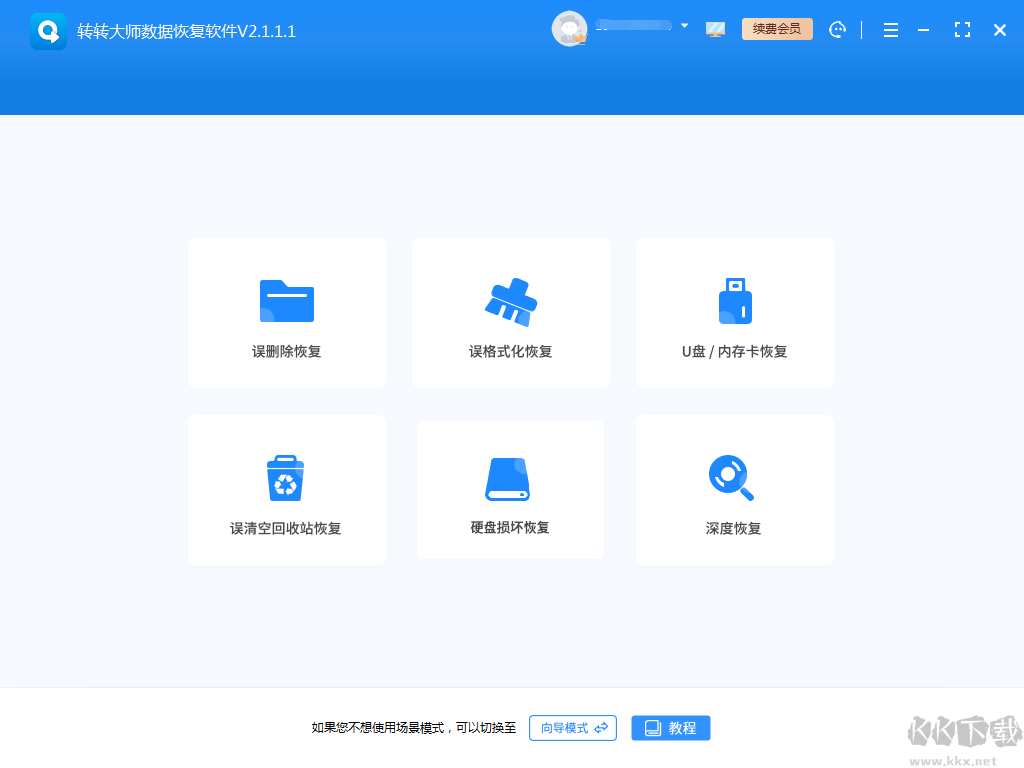Open U盘/内存卡恢复 with the USB drive icon
This screenshot has width=1024, height=768.
point(735,300)
